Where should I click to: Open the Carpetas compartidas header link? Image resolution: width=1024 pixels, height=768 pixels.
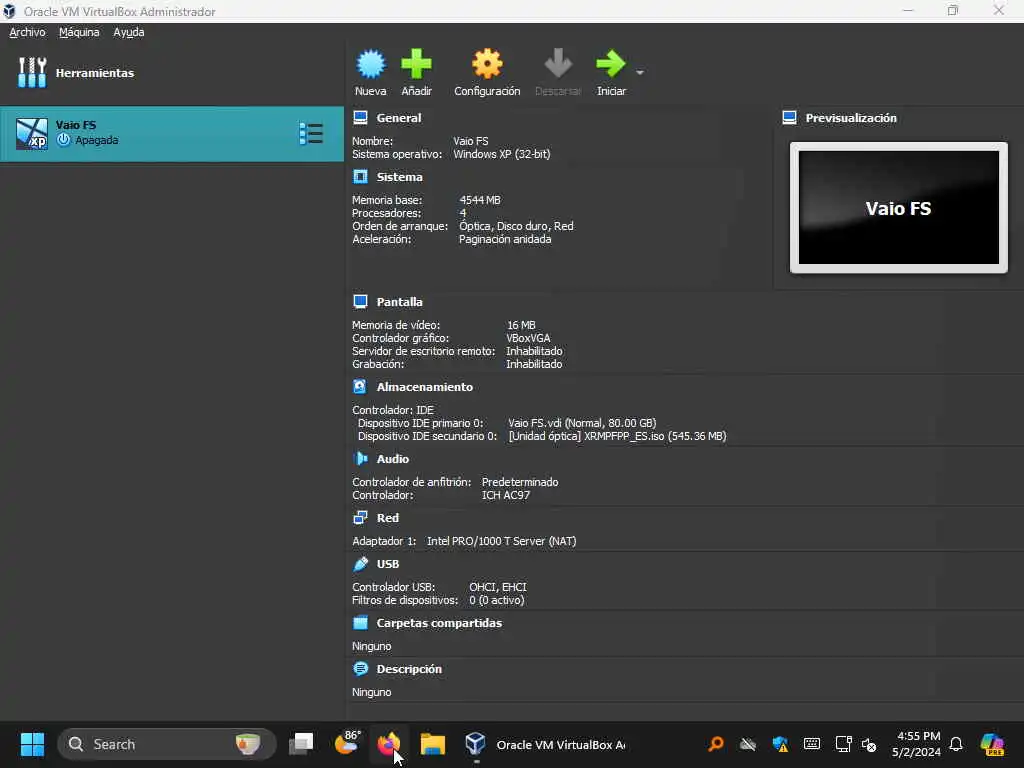click(x=439, y=623)
